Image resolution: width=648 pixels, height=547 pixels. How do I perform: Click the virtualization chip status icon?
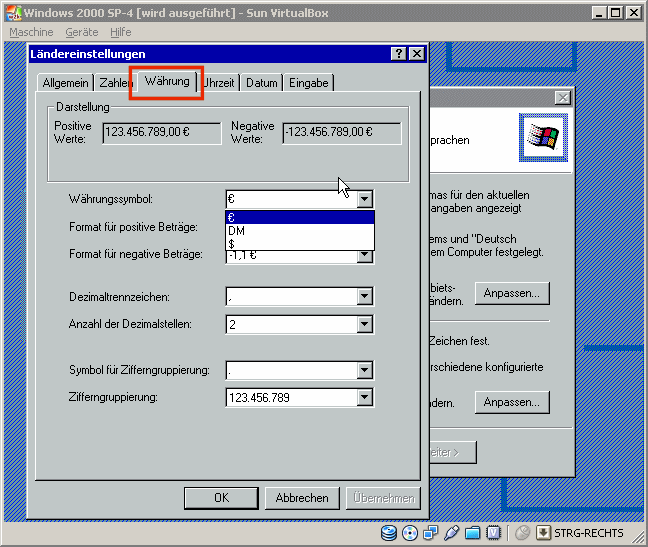click(x=494, y=533)
